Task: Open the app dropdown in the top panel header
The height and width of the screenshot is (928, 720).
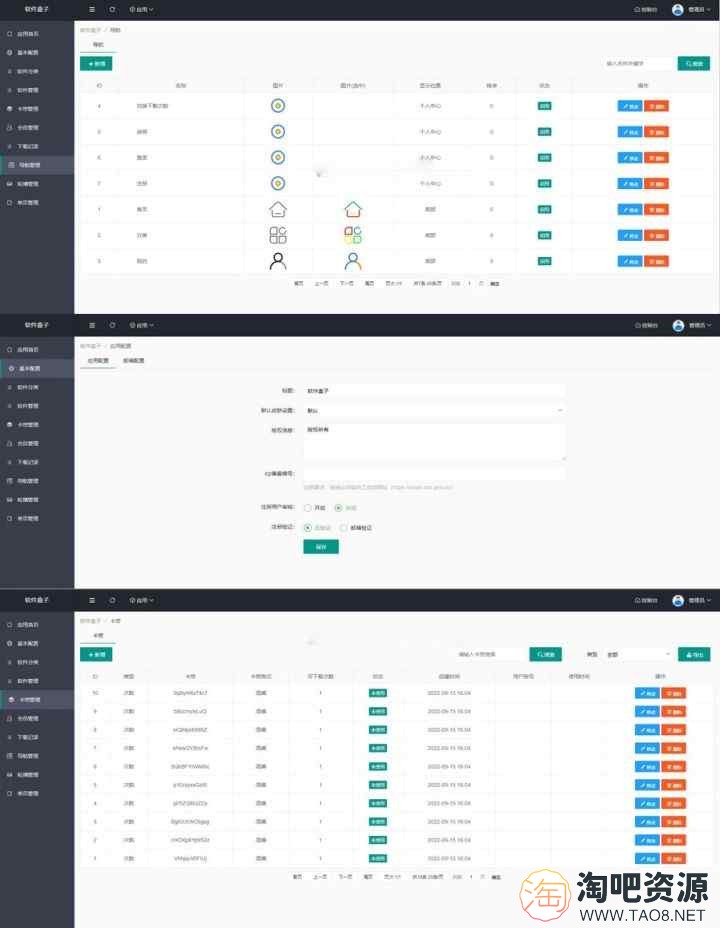Action: pyautogui.click(x=141, y=9)
